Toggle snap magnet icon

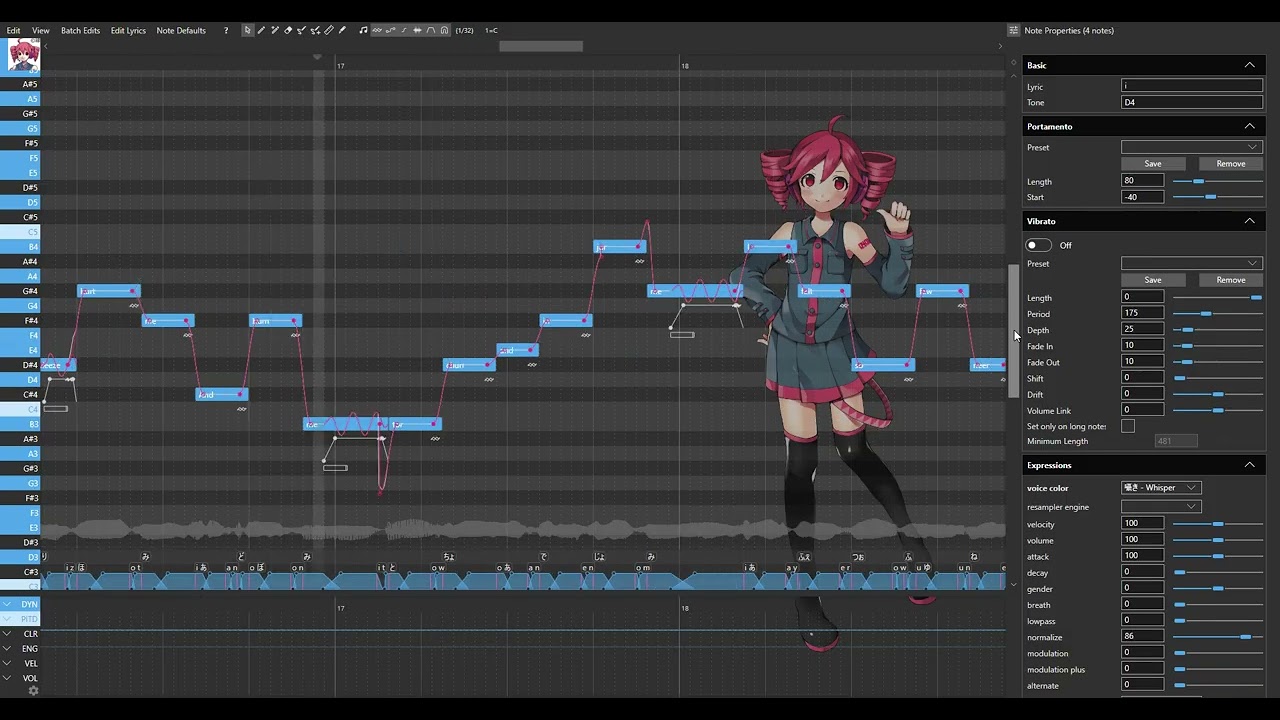point(444,30)
